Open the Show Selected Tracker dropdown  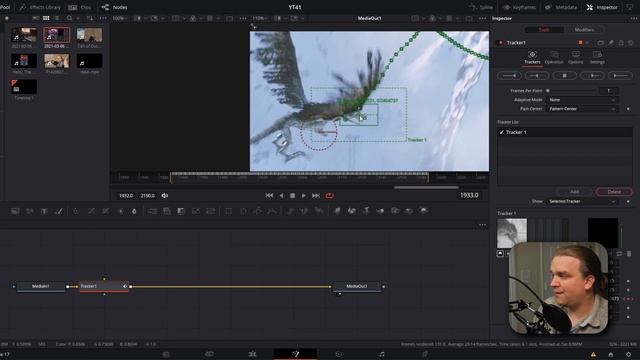tap(582, 202)
